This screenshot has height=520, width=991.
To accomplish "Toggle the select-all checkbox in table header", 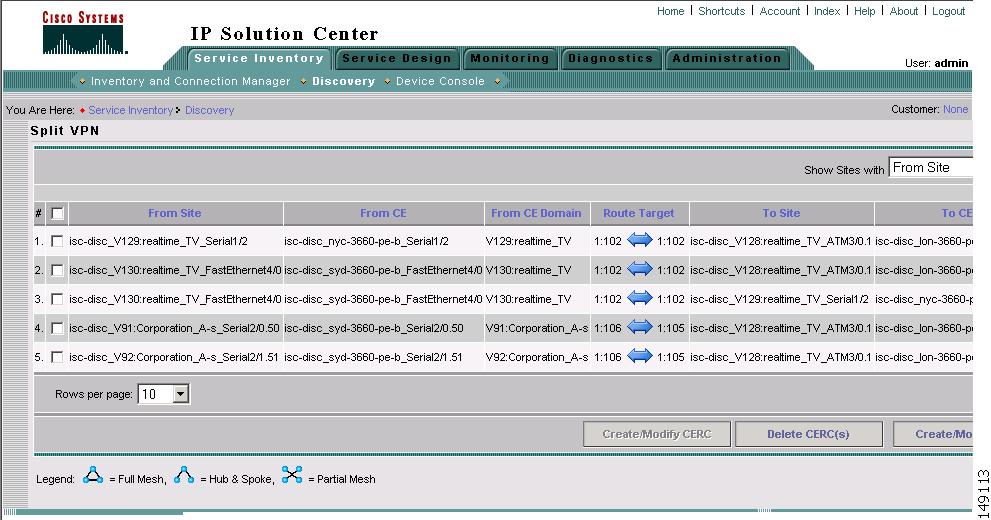I will [x=57, y=214].
